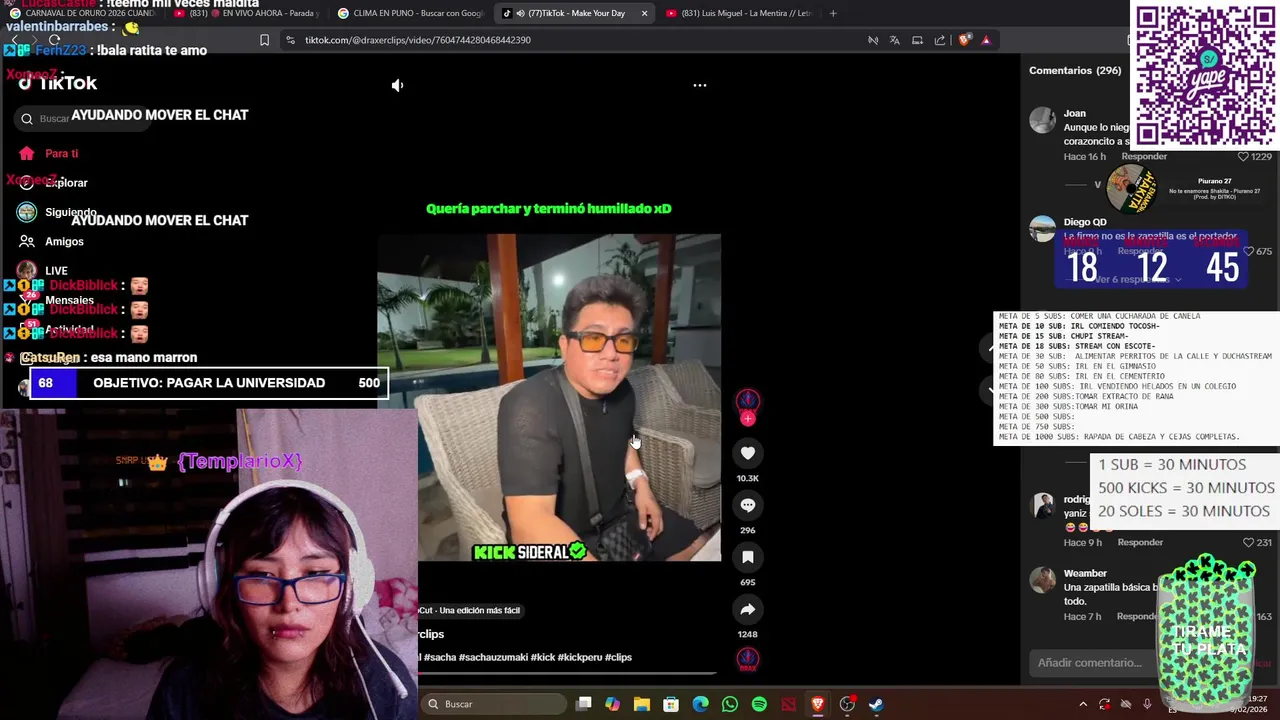
Task: Click the video player to pause
Action: [549, 397]
